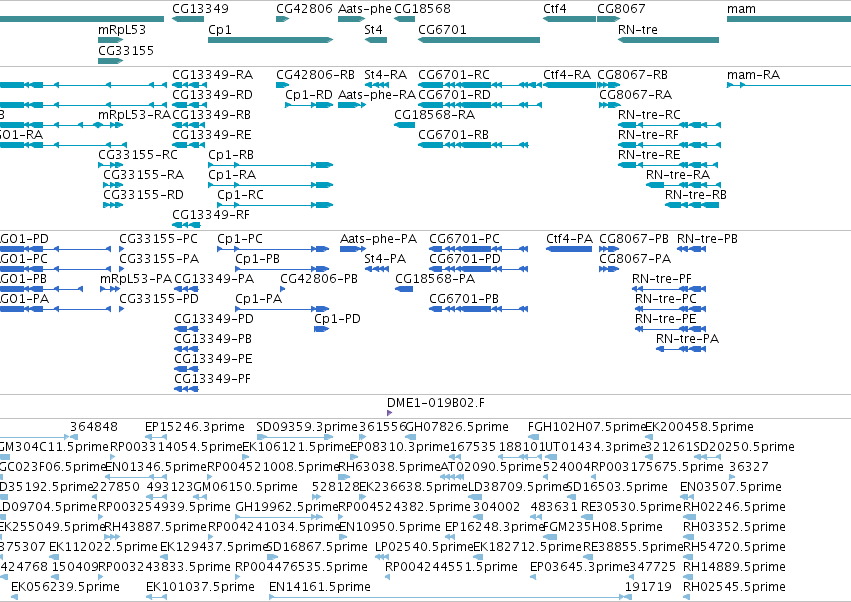Open the SD09359.3prime EST label
The height and width of the screenshot is (602, 851).
pyautogui.click(x=307, y=427)
